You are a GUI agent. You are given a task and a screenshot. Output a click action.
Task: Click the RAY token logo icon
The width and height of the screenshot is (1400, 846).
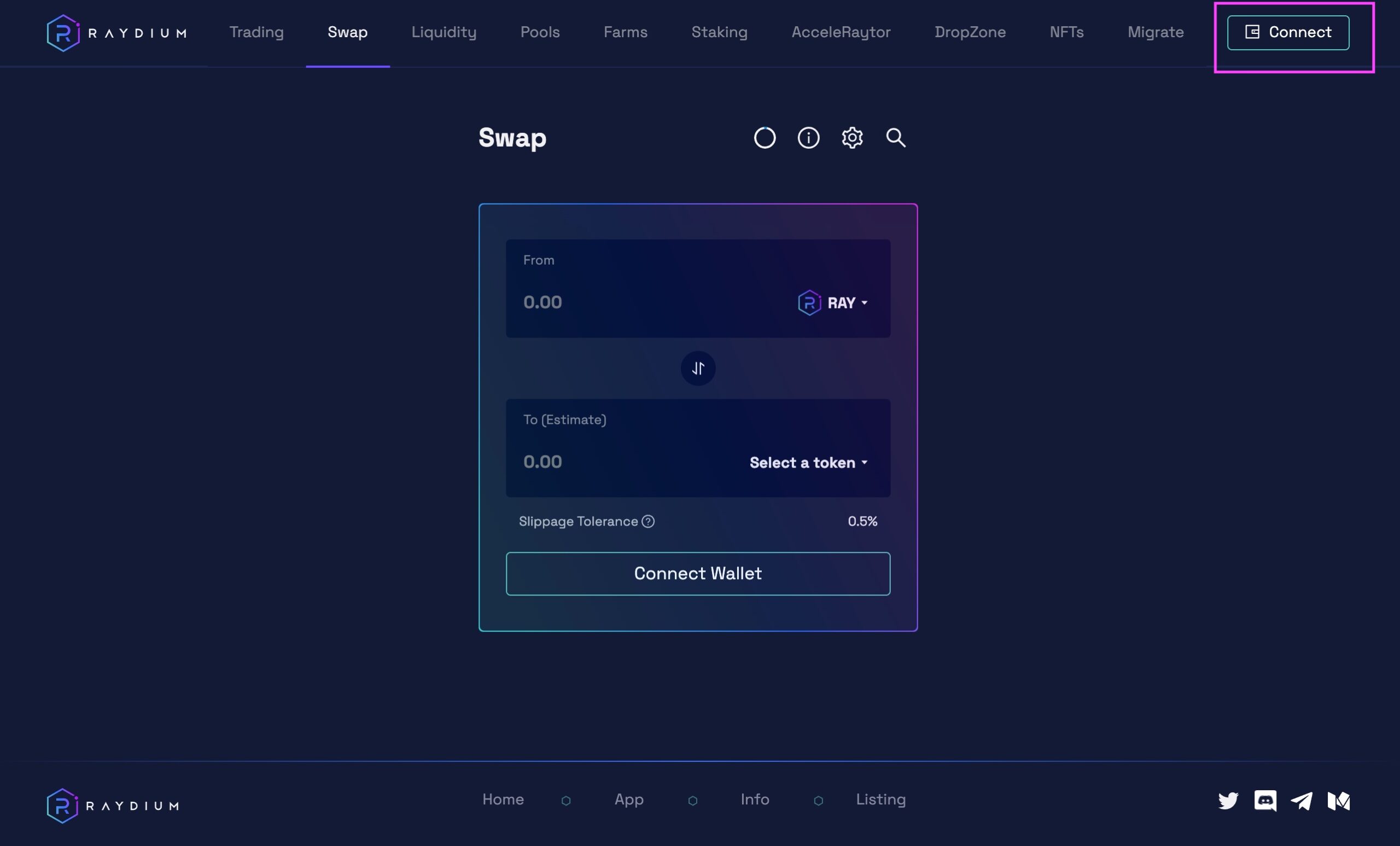click(809, 302)
